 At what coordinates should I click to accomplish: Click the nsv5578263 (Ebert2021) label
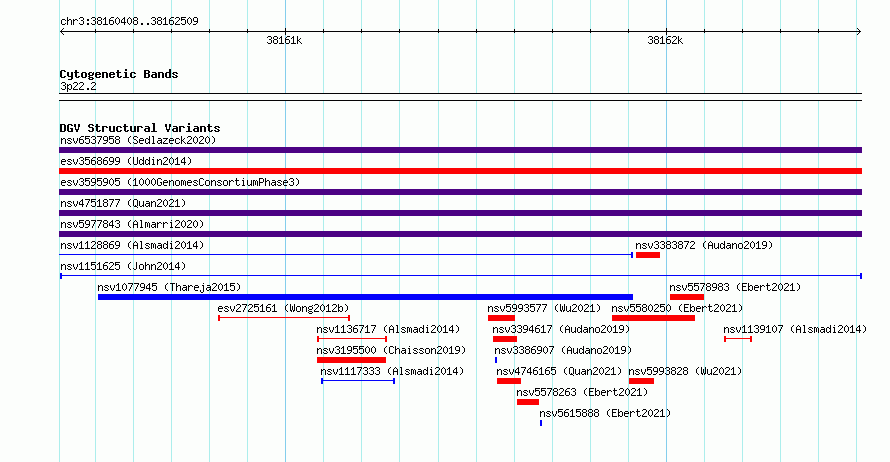[x=582, y=392]
